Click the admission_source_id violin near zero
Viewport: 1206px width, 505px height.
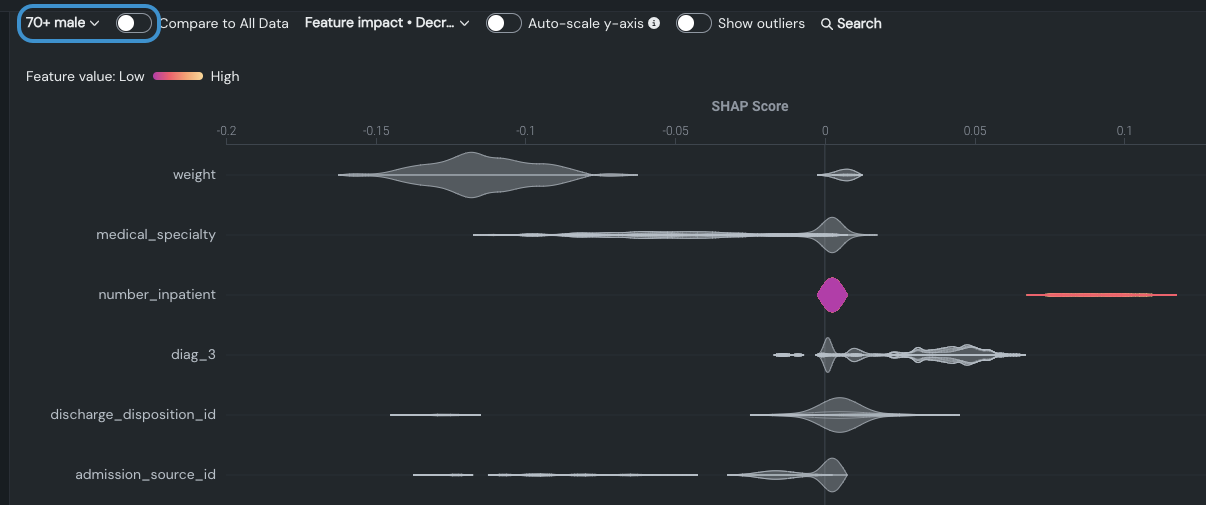click(x=832, y=474)
